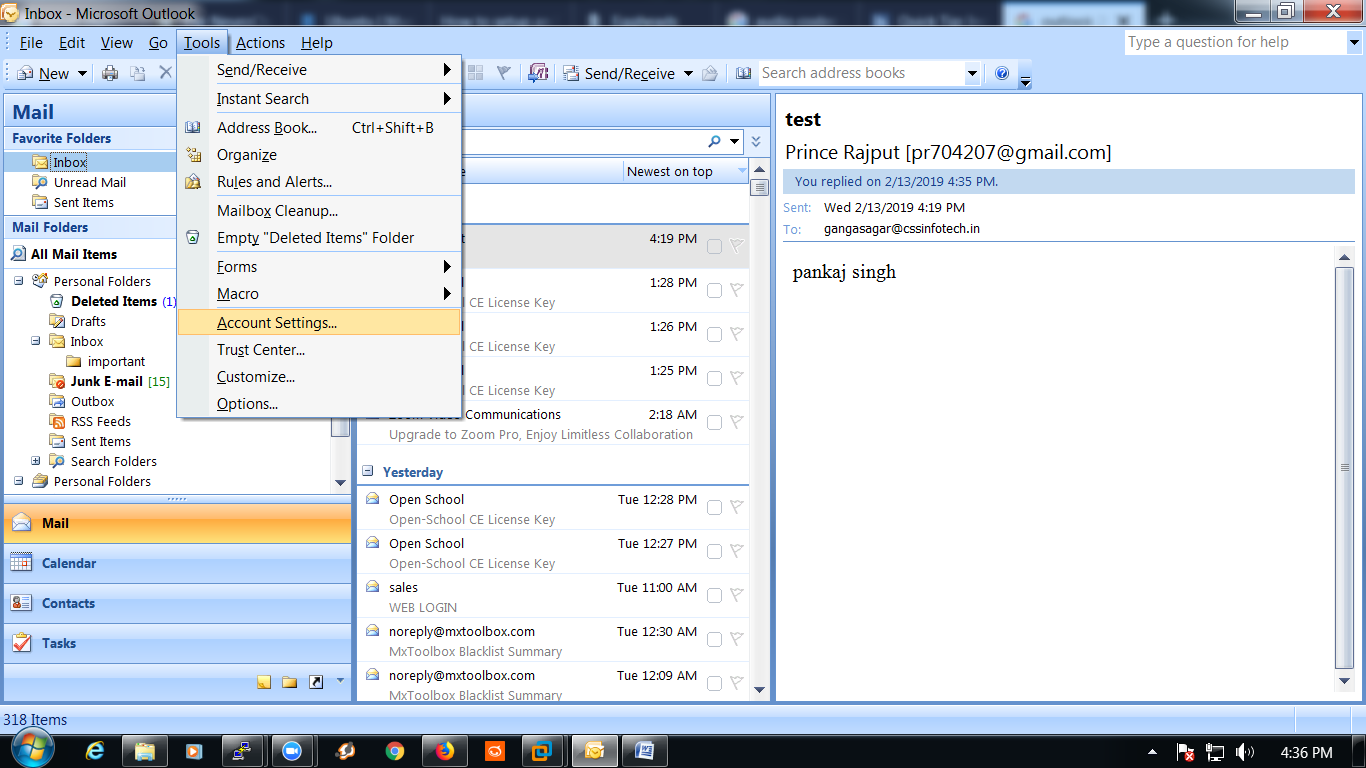Choose Mailbox Cleanup menu entry

click(319, 211)
